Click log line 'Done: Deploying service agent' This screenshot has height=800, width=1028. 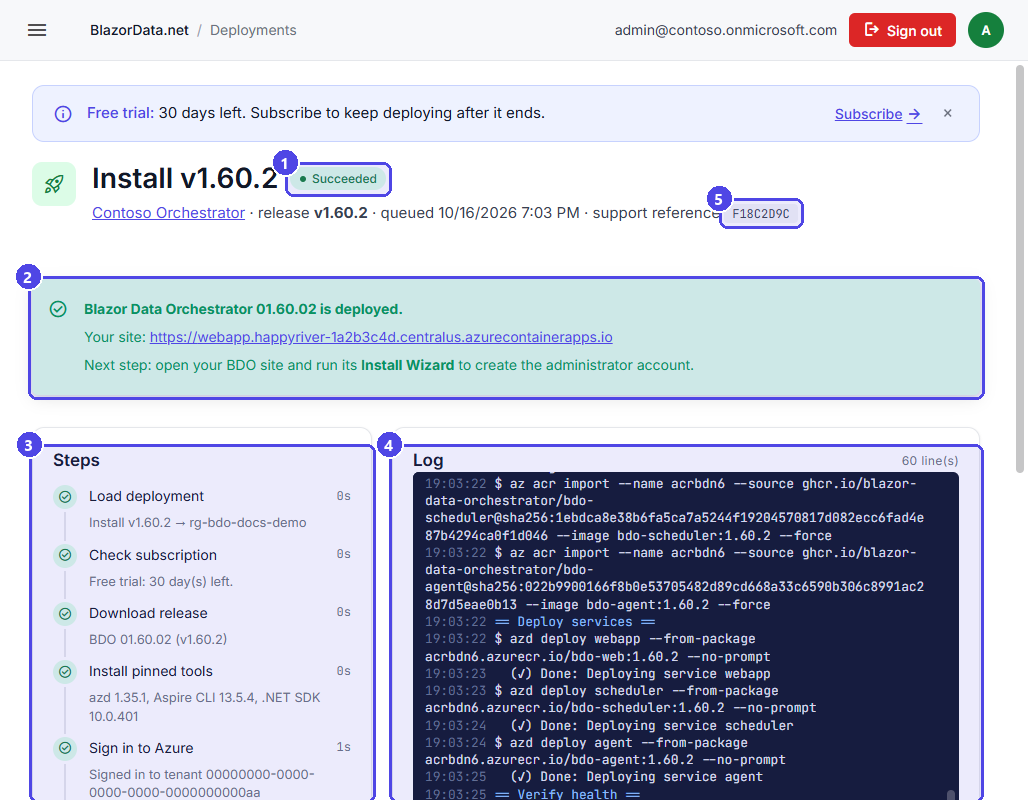point(636,777)
